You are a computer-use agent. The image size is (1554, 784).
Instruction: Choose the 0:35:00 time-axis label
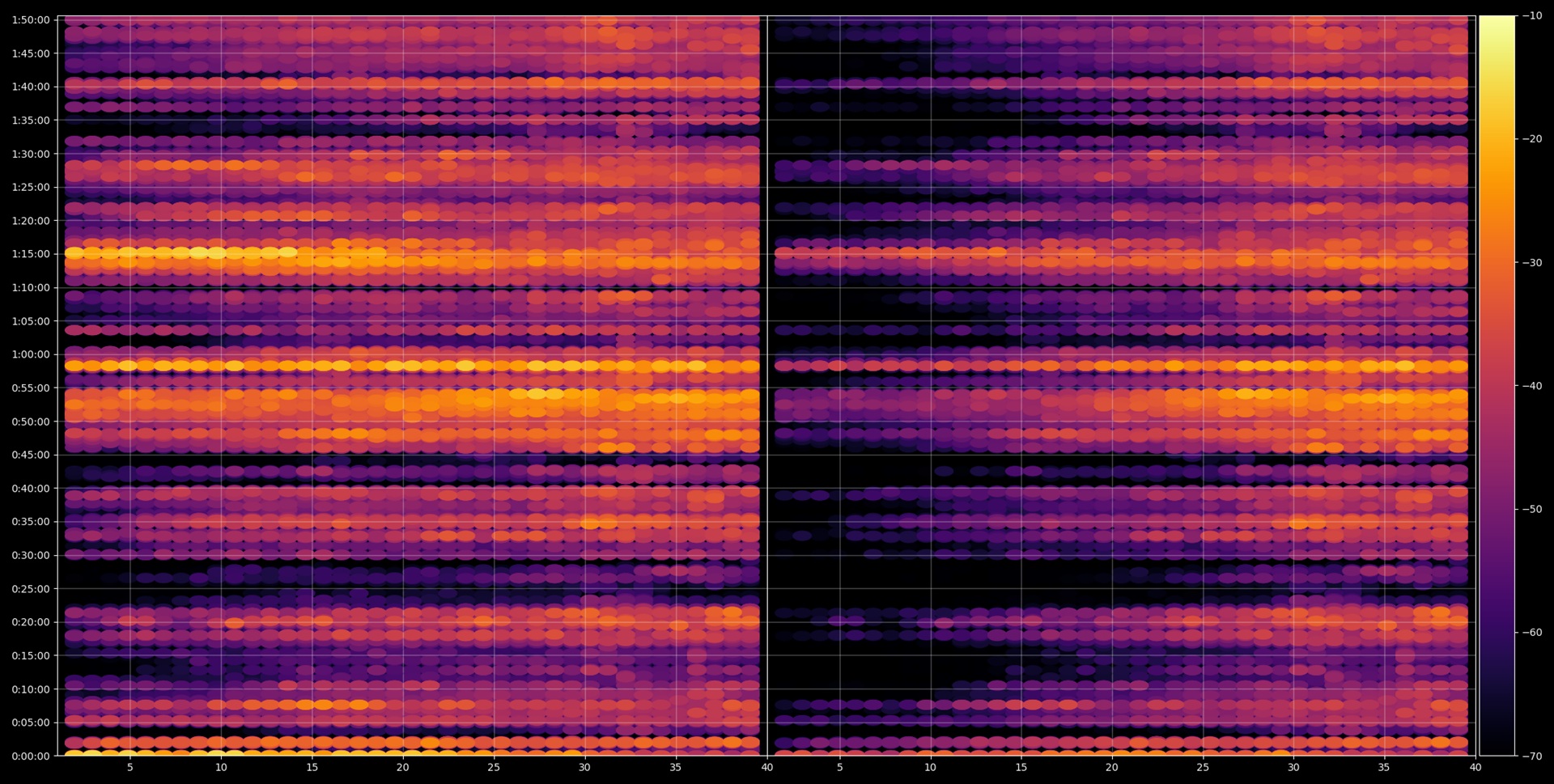[31, 522]
